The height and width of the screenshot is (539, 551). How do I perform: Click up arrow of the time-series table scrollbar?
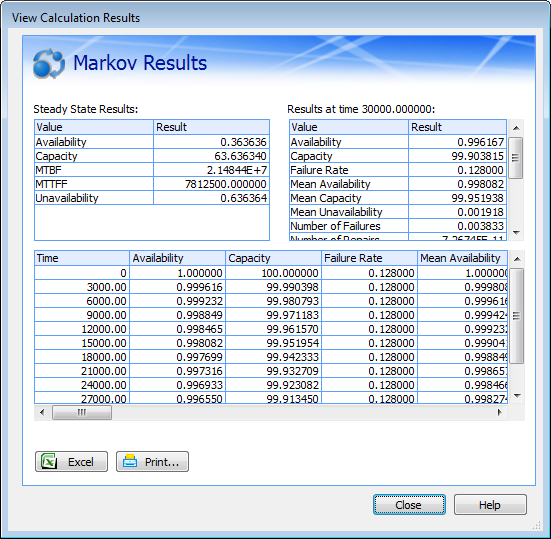point(517,259)
